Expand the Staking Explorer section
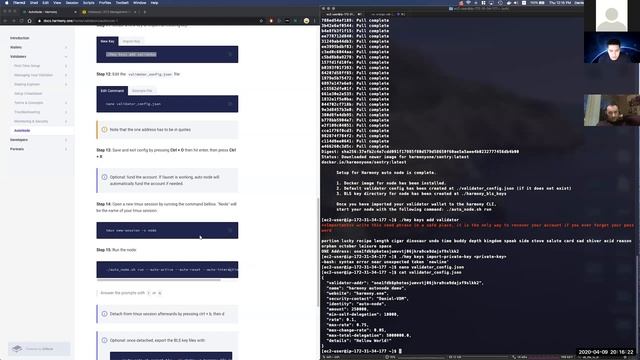The width and height of the screenshot is (640, 360). pos(66,84)
